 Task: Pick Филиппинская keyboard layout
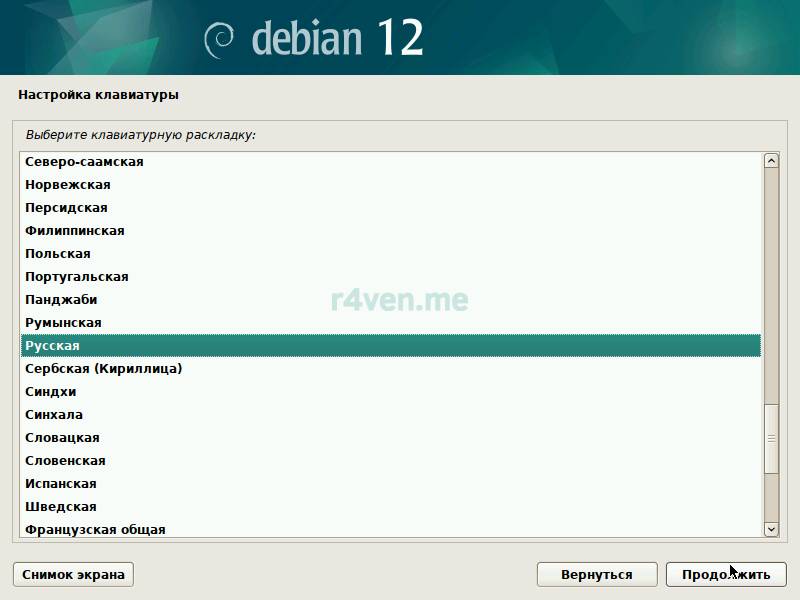tap(75, 231)
